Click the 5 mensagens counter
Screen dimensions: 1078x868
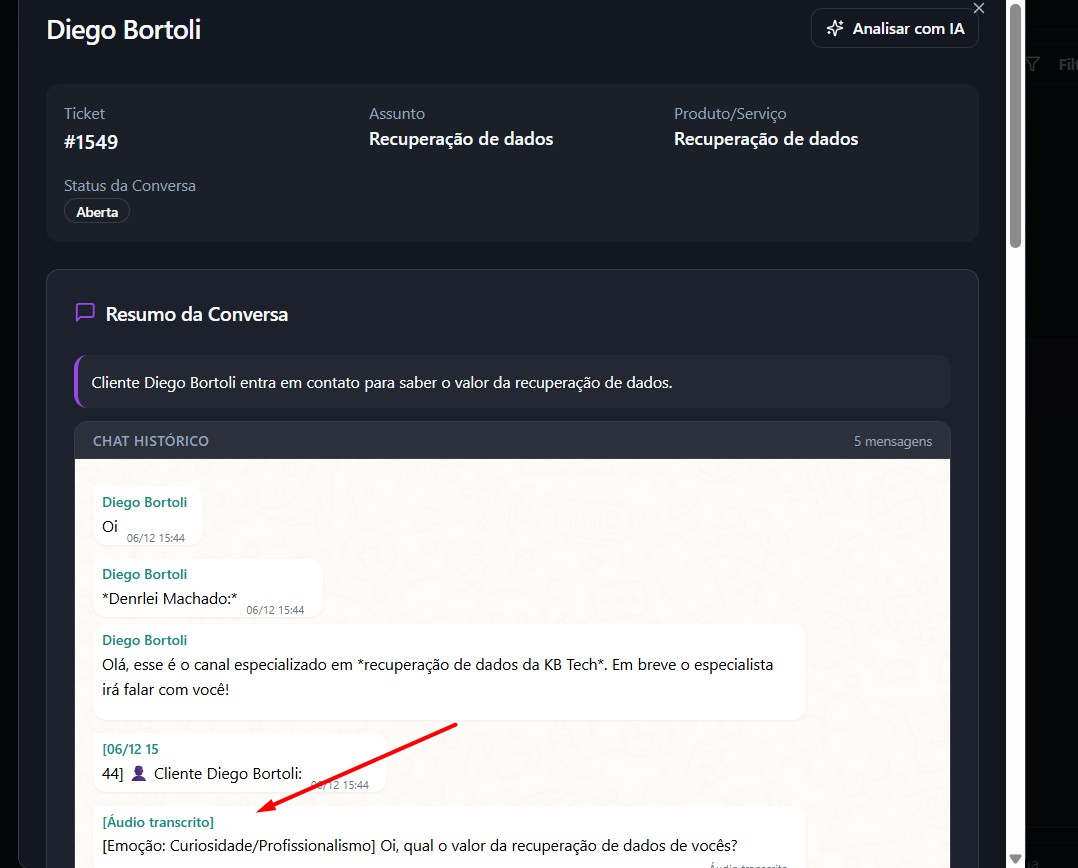pyautogui.click(x=892, y=441)
